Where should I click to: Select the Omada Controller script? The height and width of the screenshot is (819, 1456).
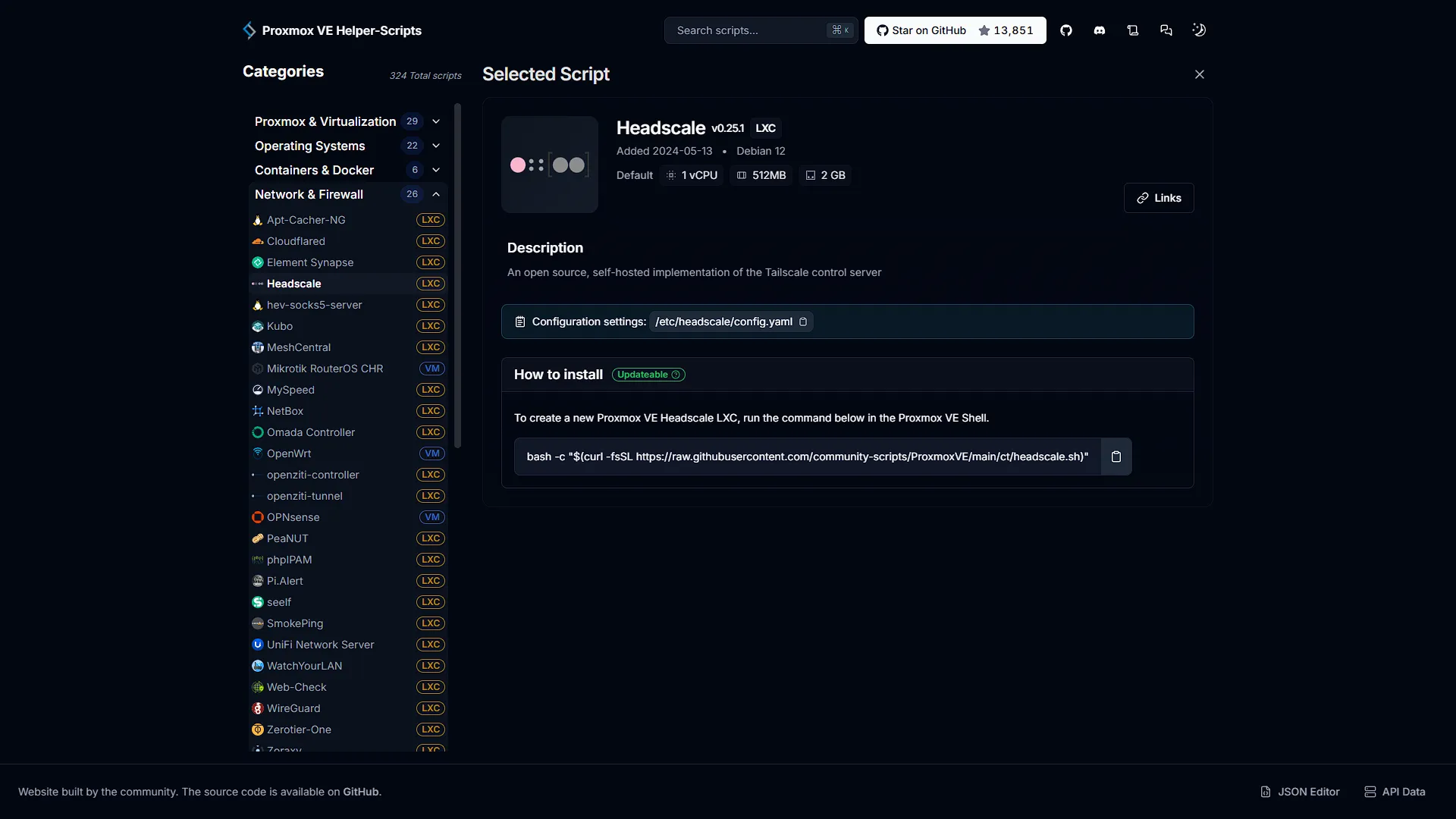click(x=349, y=432)
